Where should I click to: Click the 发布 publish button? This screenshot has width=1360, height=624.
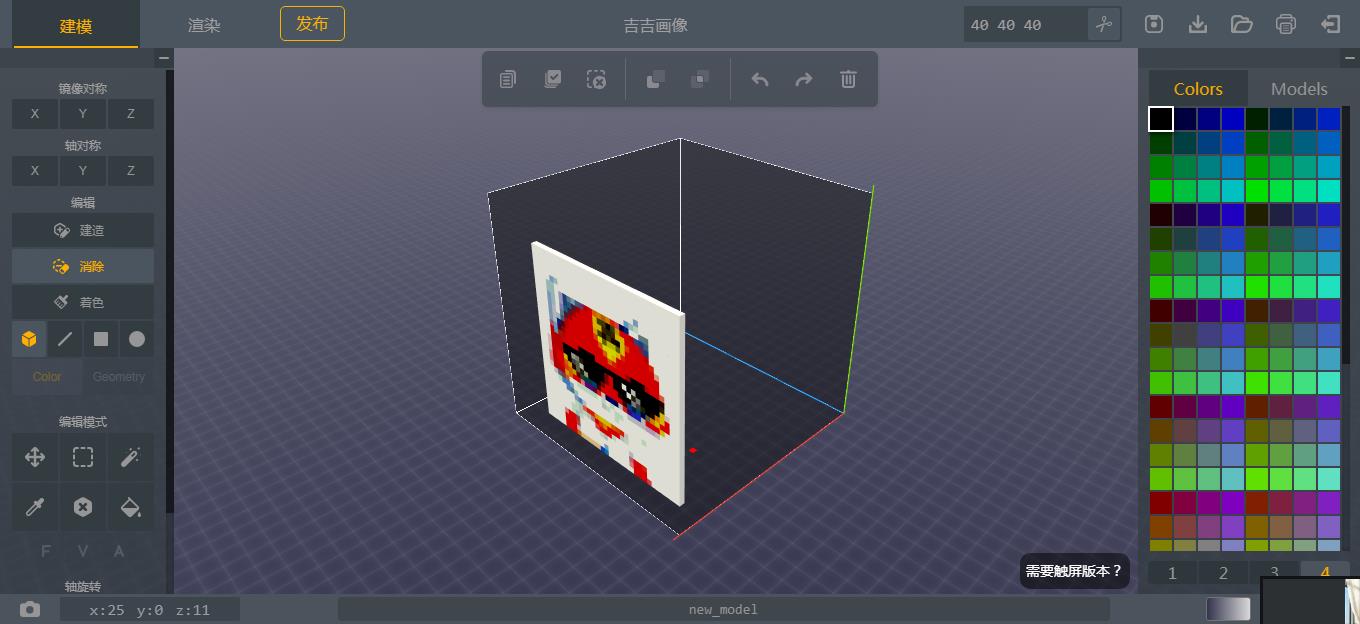(x=312, y=23)
